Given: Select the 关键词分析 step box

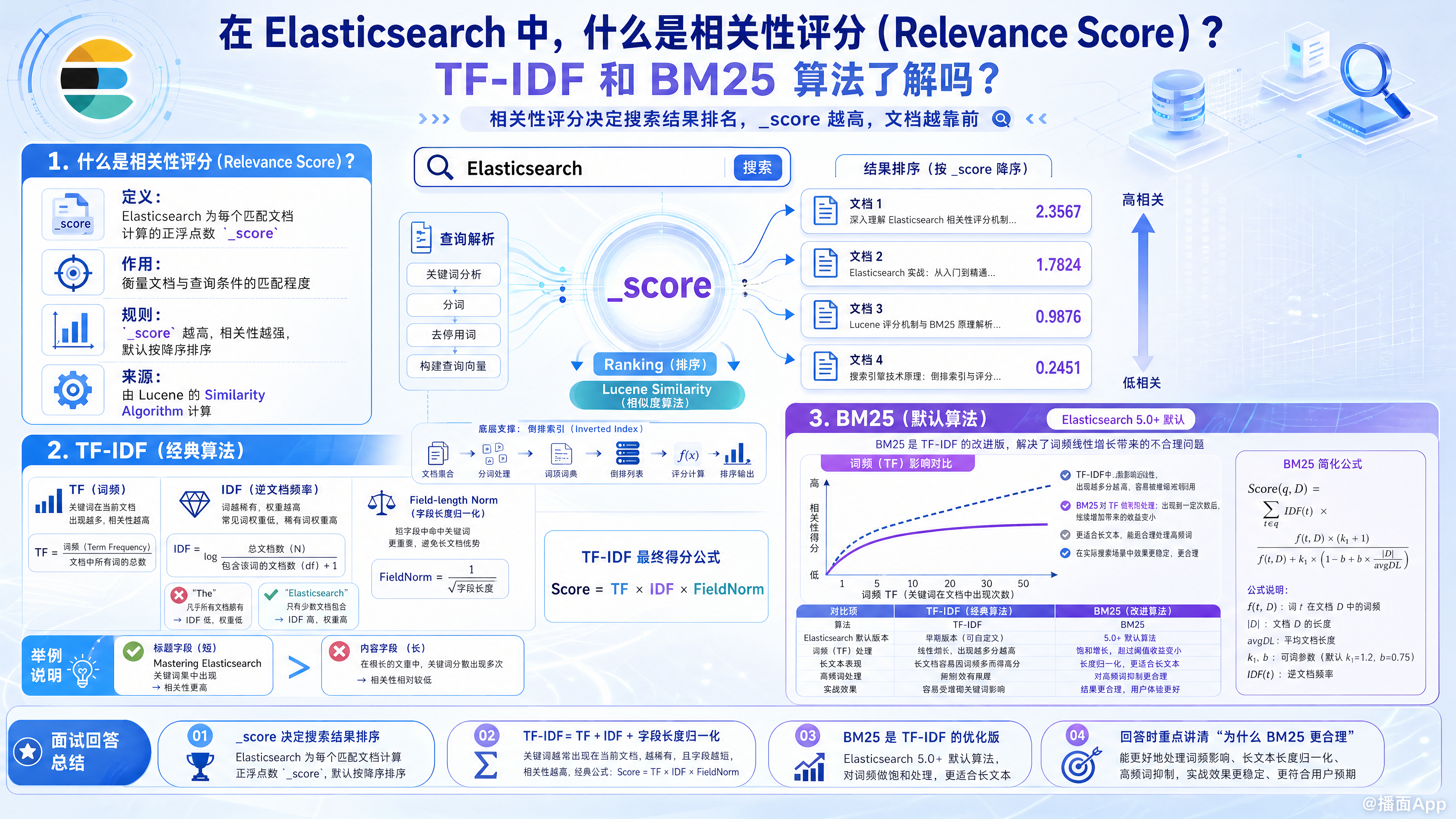Looking at the screenshot, I should pyautogui.click(x=453, y=274).
